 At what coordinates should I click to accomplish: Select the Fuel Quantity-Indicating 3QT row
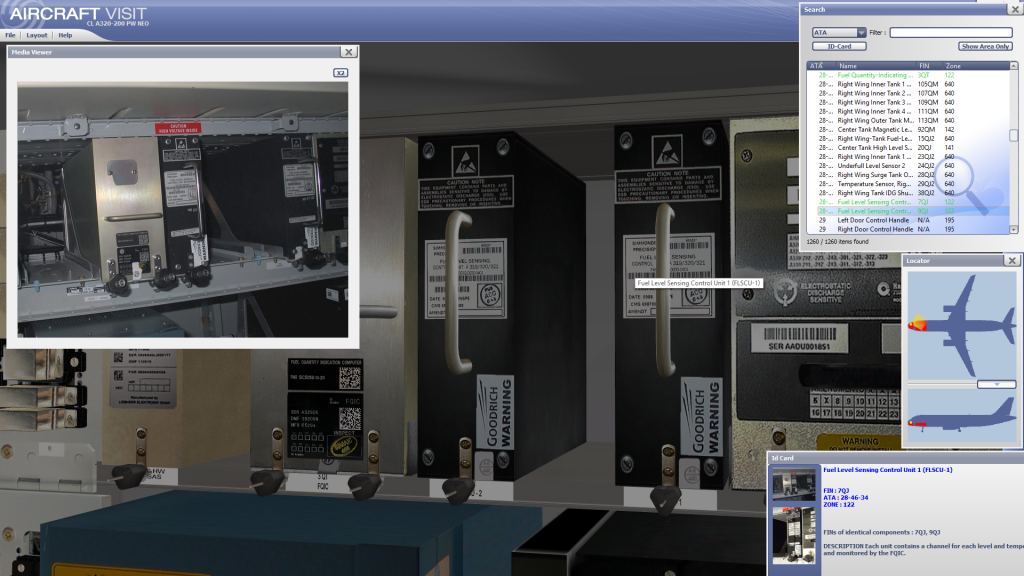pyautogui.click(x=908, y=75)
